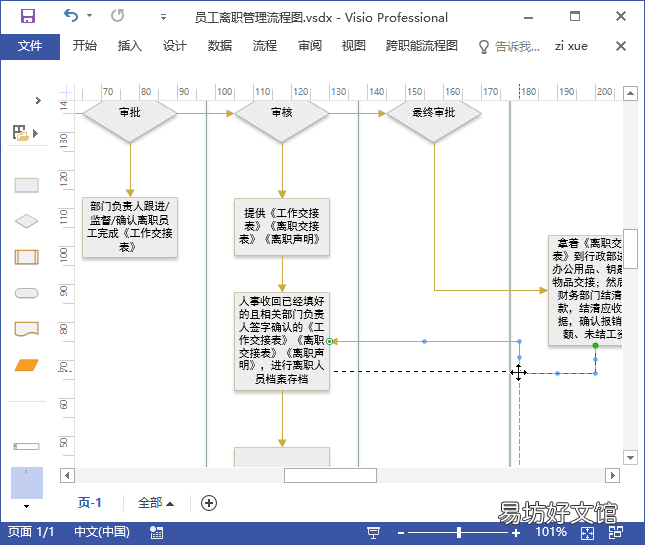Switch to the 插入 ribbon tab
The width and height of the screenshot is (645, 545).
coord(130,46)
